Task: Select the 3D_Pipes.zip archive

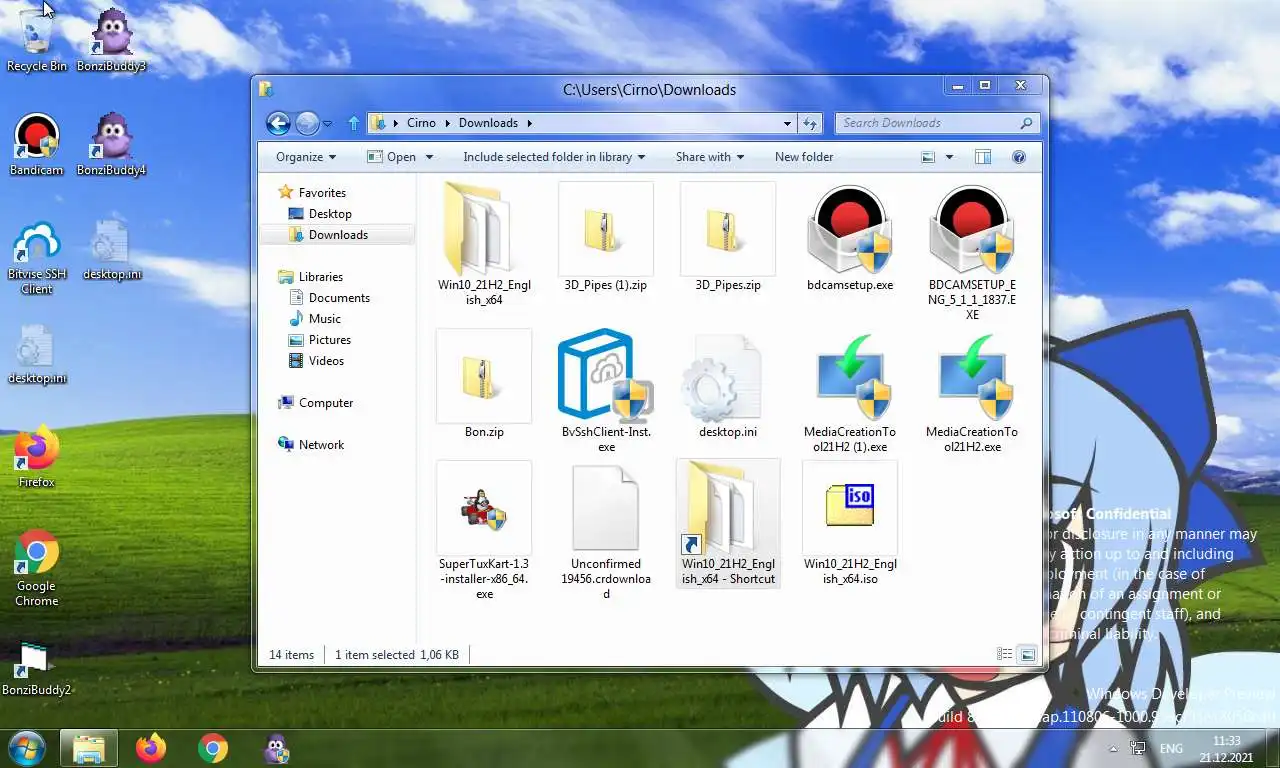Action: tap(728, 237)
